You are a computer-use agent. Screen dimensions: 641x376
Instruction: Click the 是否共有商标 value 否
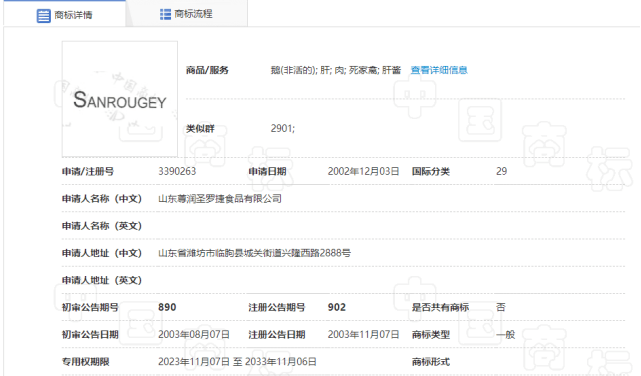(x=501, y=307)
